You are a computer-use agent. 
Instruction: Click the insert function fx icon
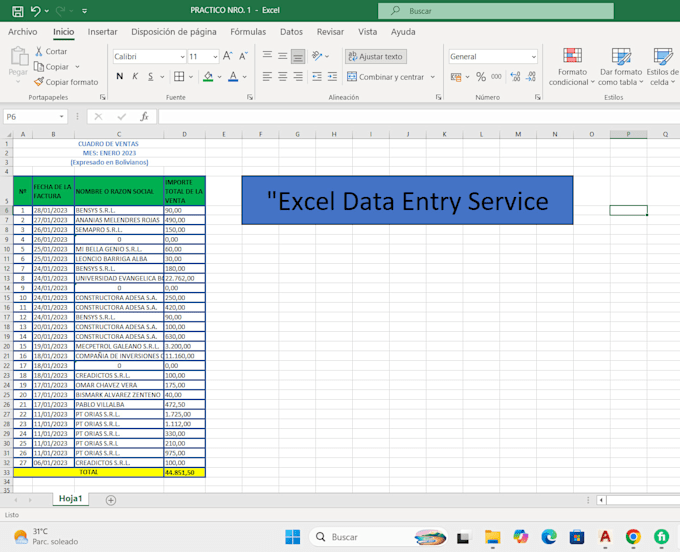[144, 116]
